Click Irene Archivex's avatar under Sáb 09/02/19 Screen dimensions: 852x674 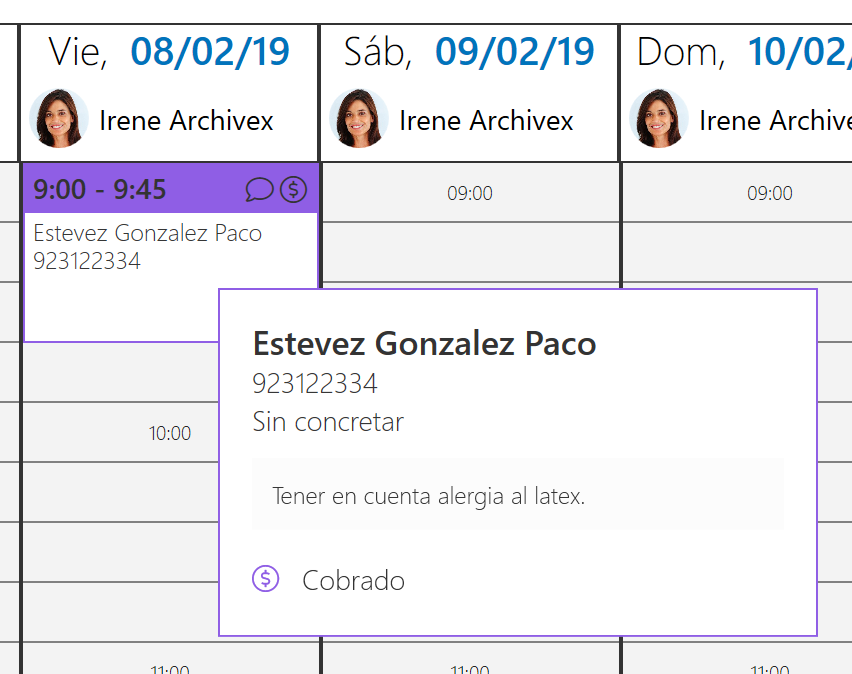[358, 118]
